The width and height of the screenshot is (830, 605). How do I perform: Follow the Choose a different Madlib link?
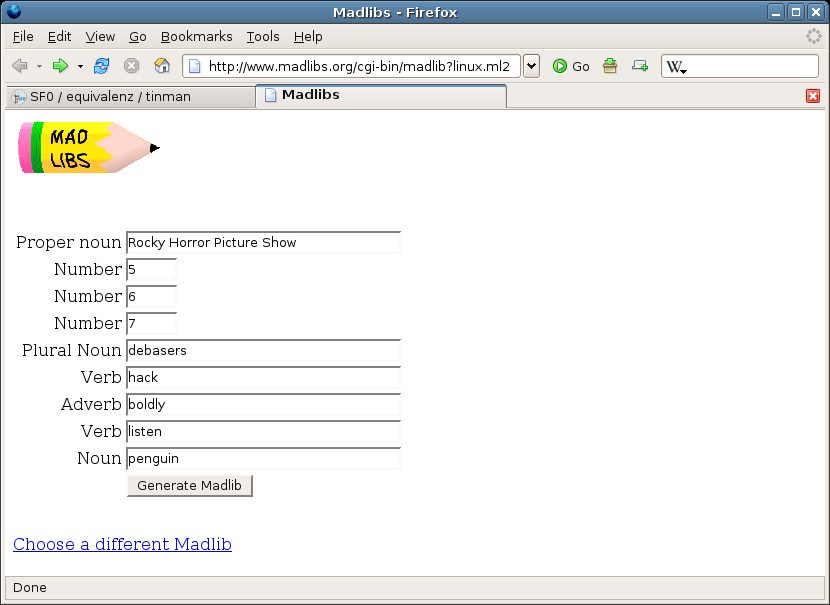tap(122, 544)
